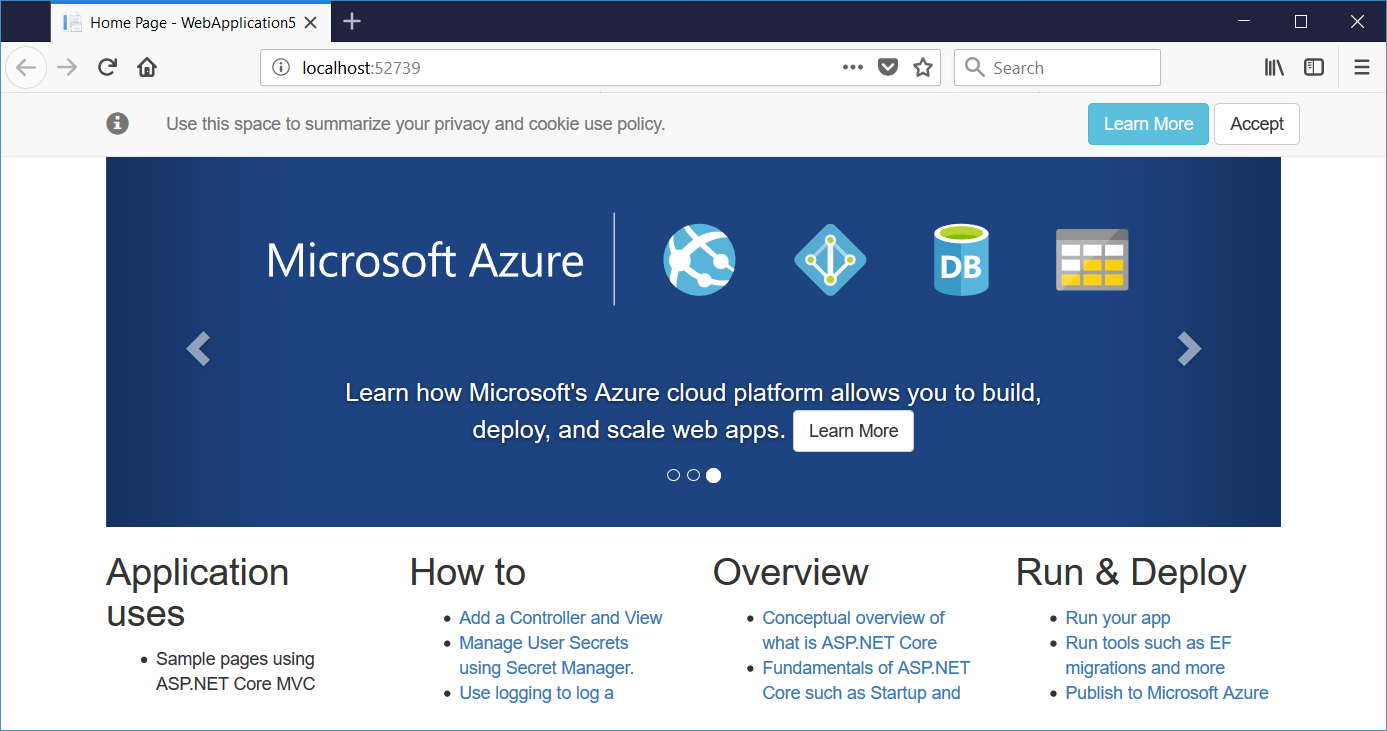The height and width of the screenshot is (731, 1387).
Task: Open Publish to Microsoft Azure link
Action: pos(1167,693)
